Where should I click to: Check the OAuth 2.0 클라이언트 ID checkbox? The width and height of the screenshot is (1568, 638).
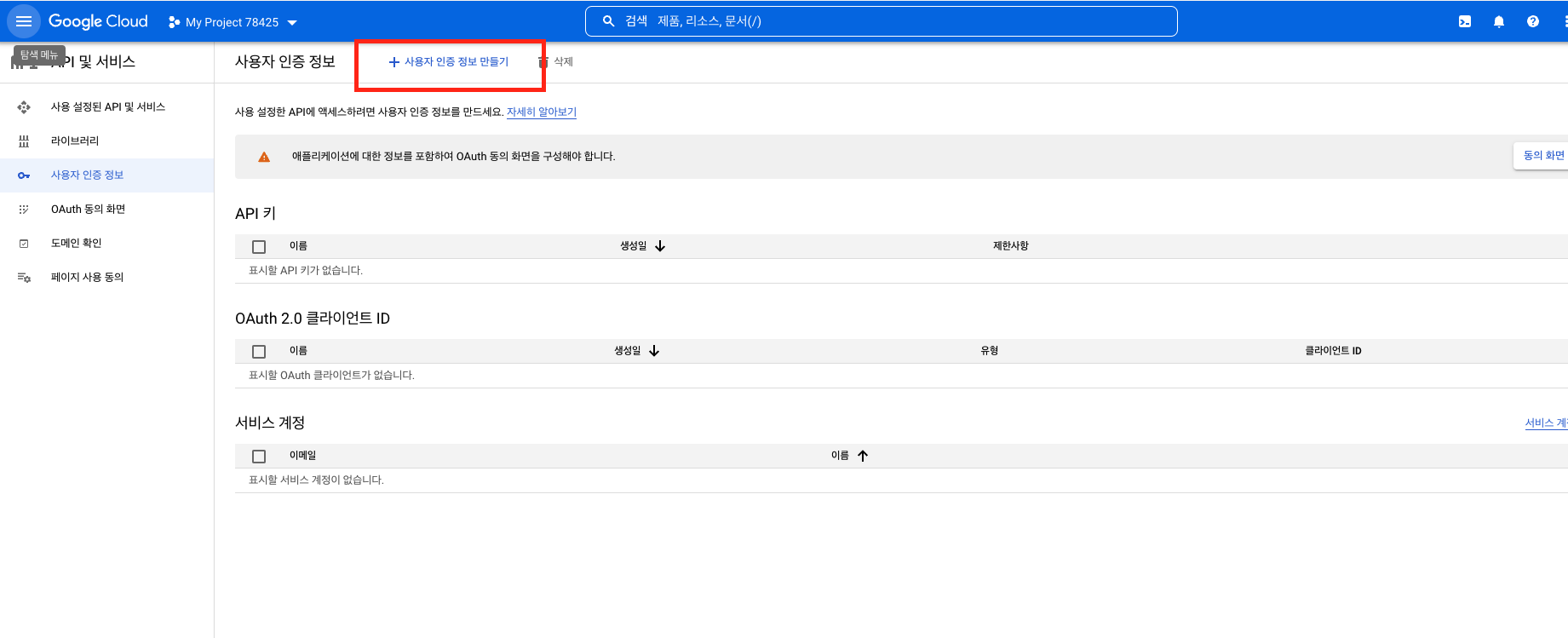pyautogui.click(x=259, y=352)
